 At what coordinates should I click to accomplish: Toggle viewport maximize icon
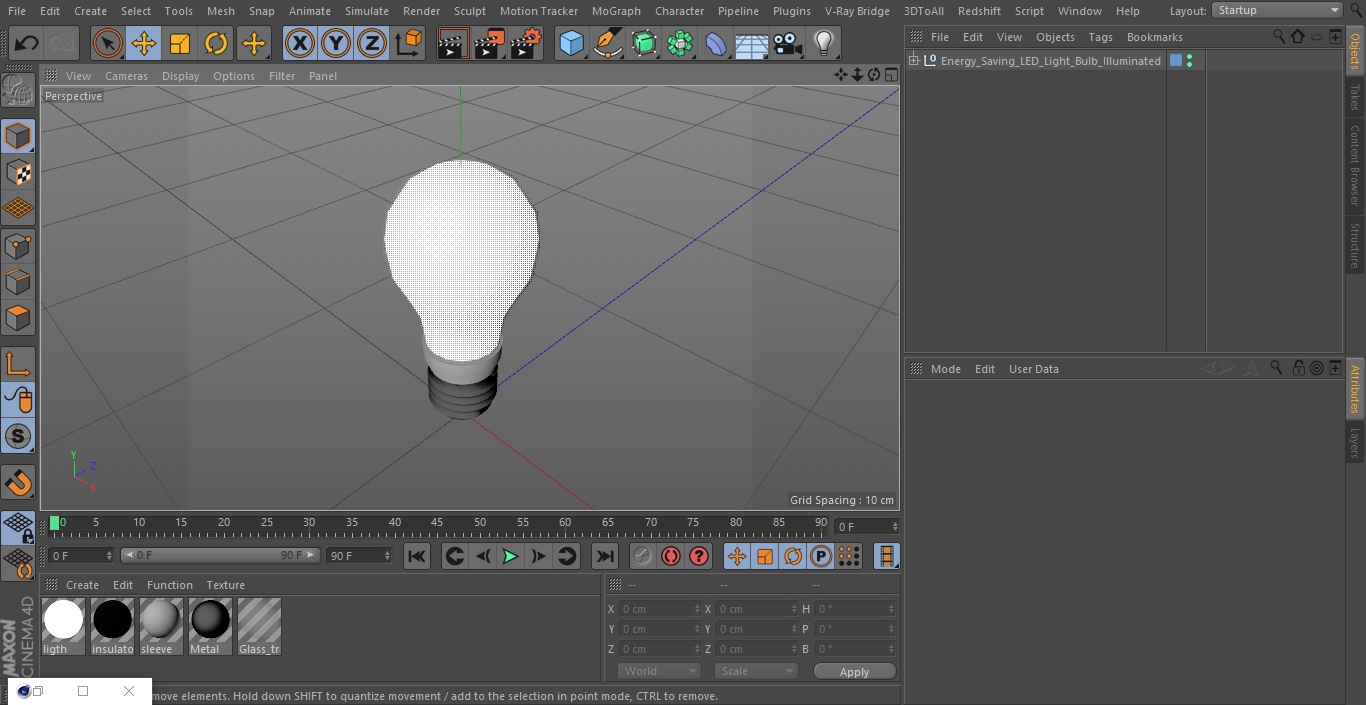click(x=890, y=75)
